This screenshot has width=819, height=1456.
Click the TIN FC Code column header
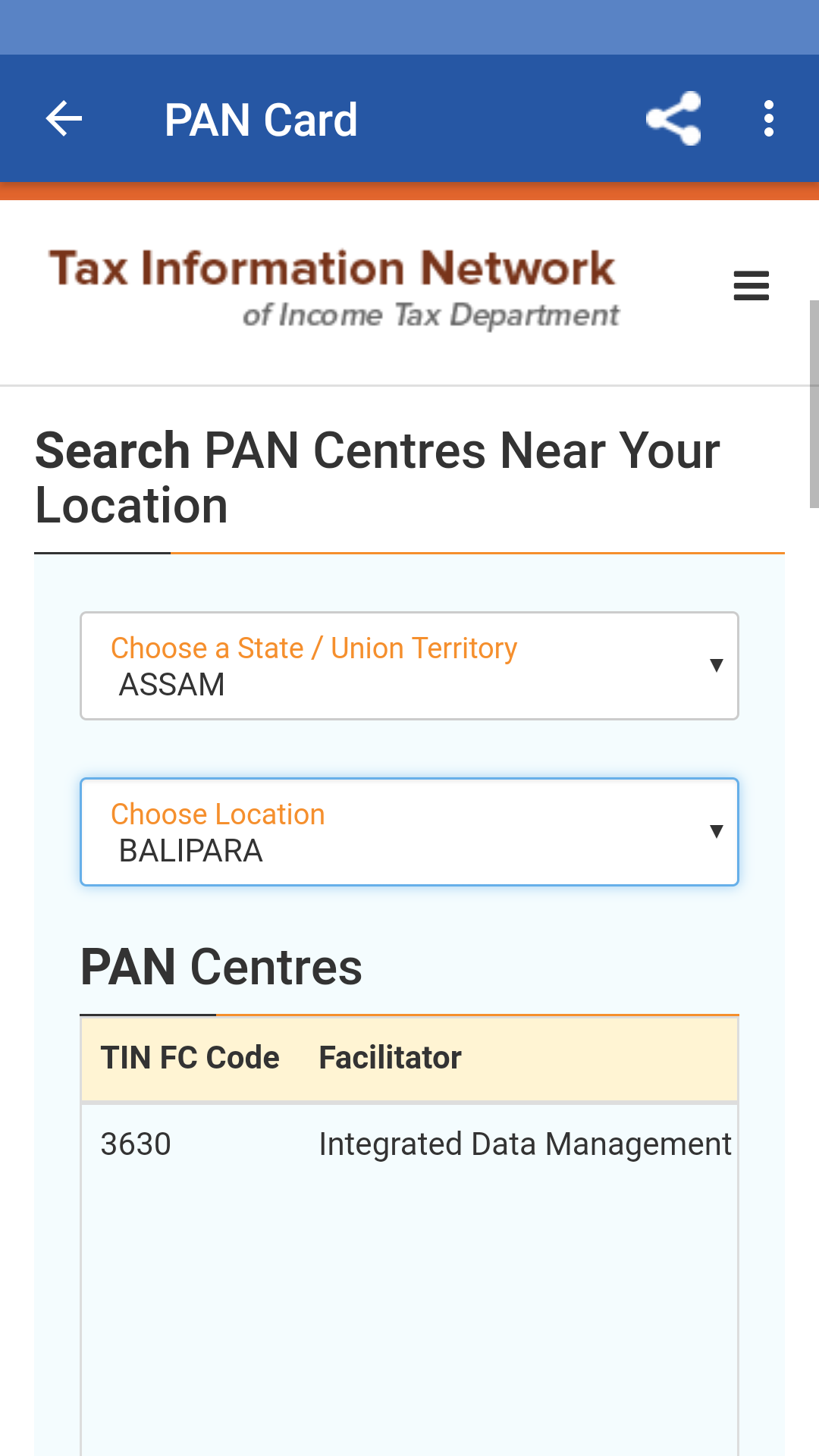(190, 1058)
